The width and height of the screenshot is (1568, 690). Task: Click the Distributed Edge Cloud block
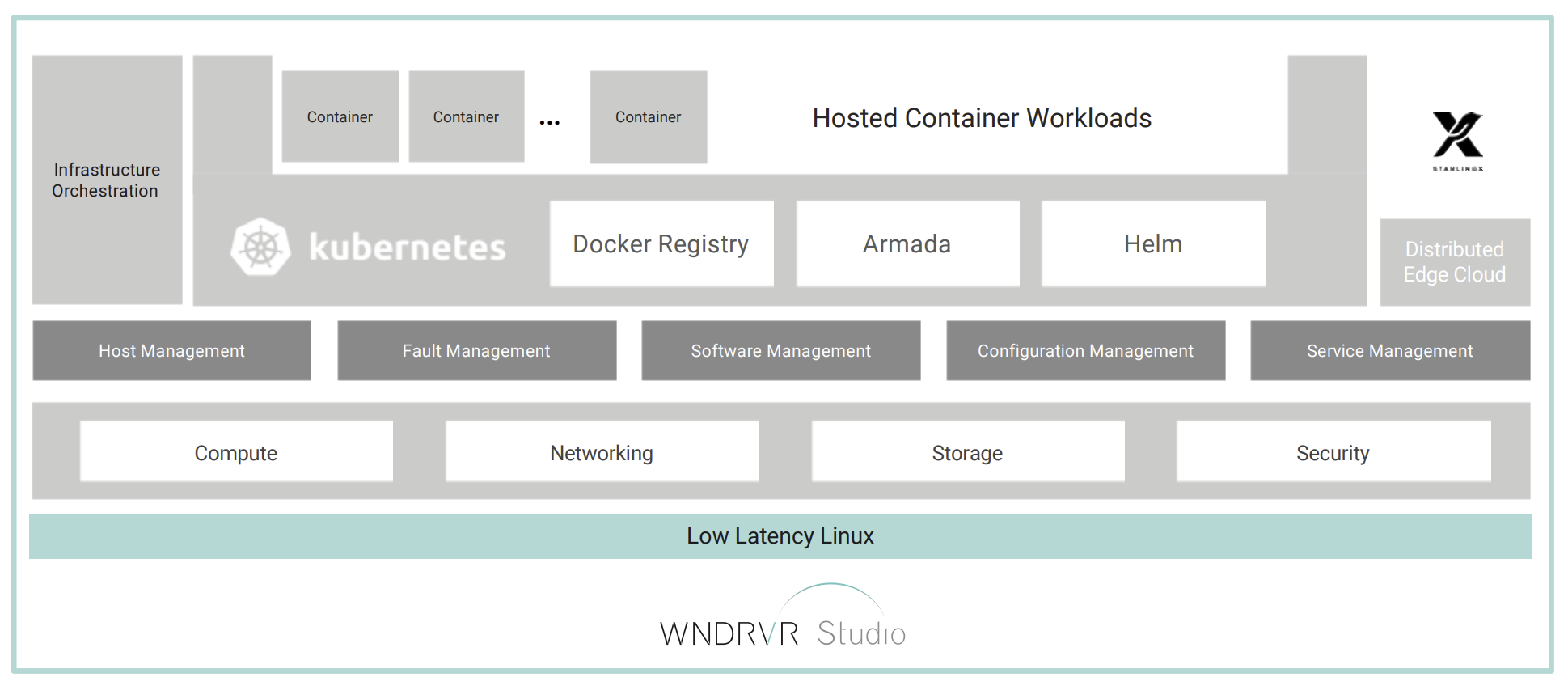tap(1455, 262)
